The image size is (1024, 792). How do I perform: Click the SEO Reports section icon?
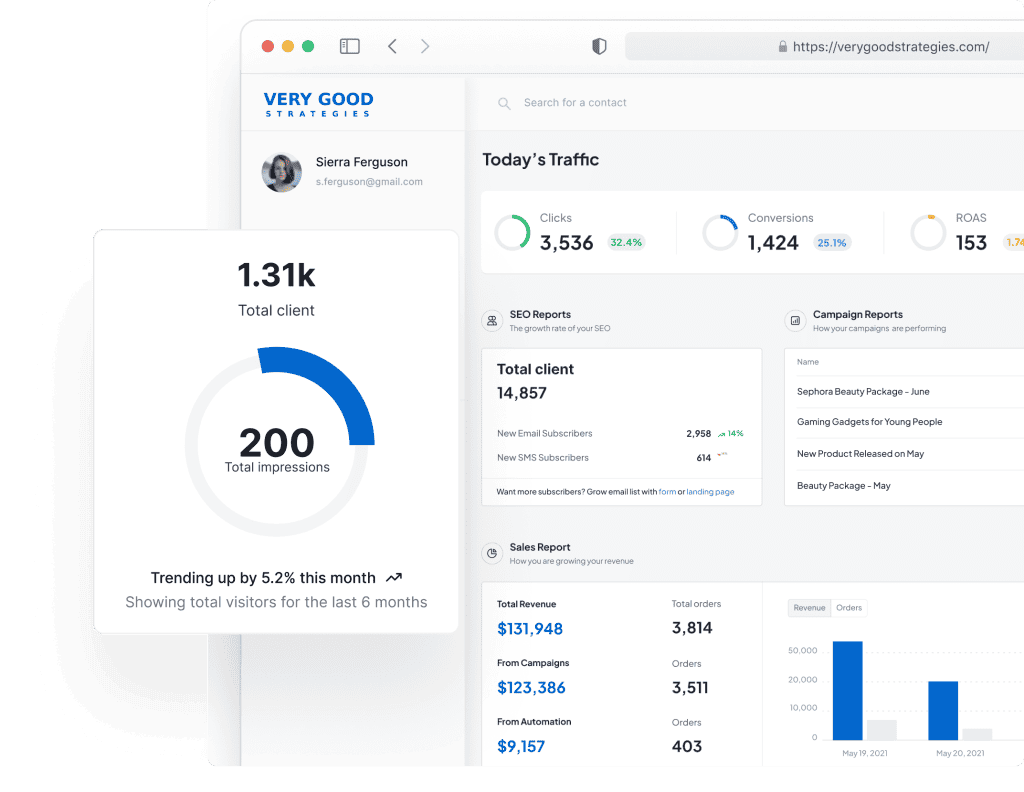pos(492,321)
